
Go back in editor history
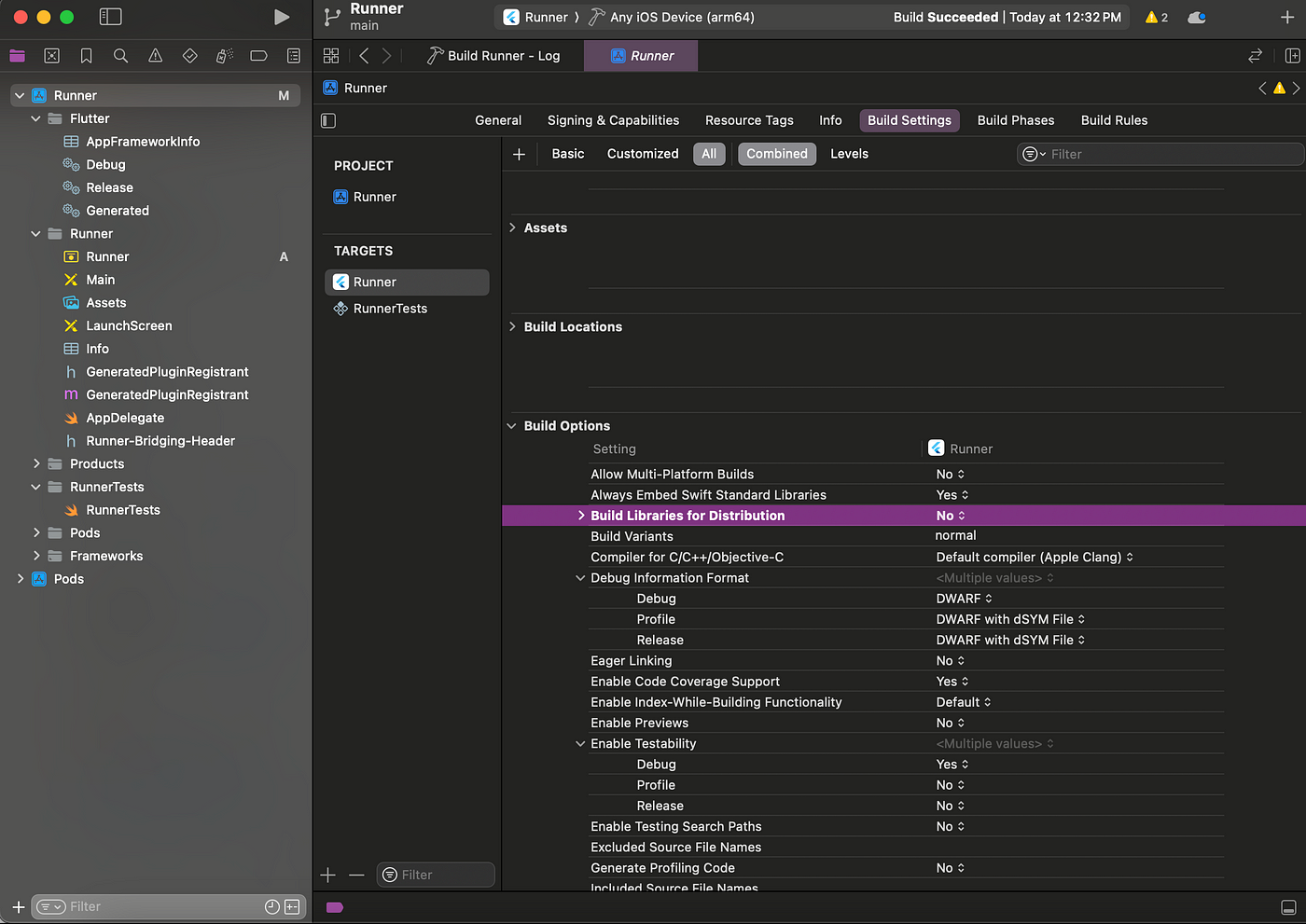point(364,56)
